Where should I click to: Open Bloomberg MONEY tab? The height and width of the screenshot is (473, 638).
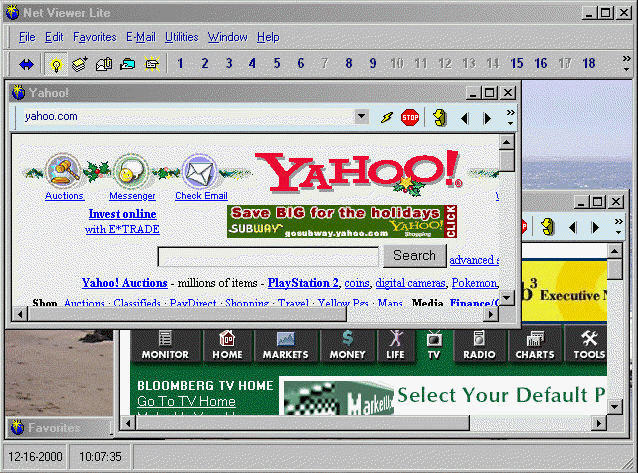point(347,346)
